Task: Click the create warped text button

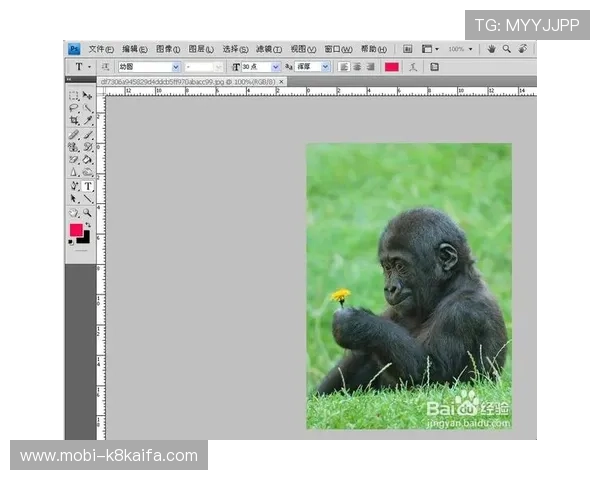Action: point(414,67)
